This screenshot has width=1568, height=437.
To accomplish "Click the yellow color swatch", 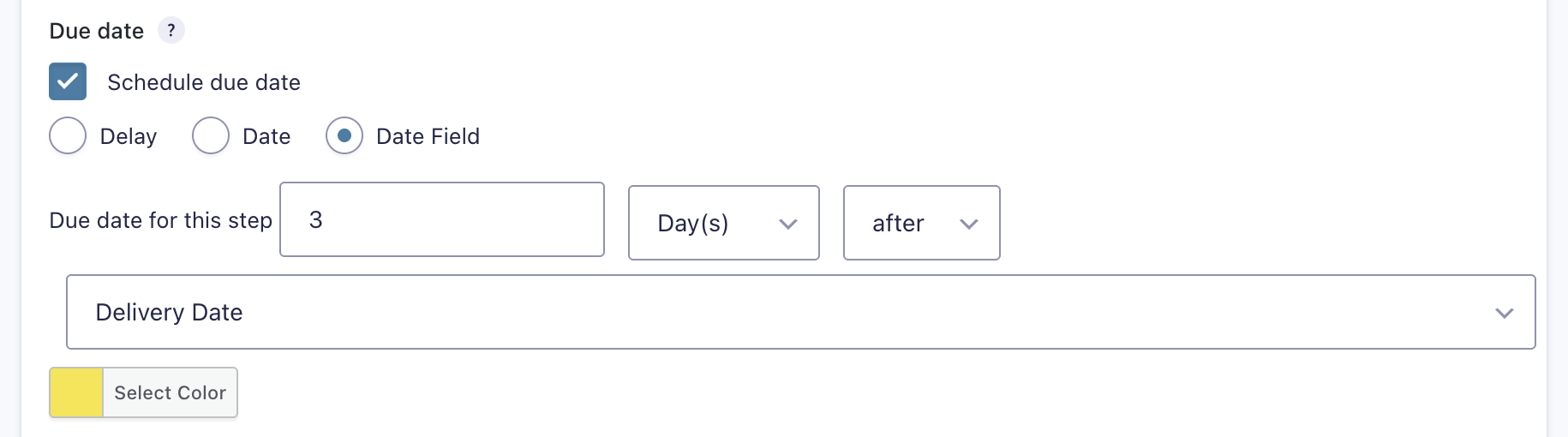I will [x=76, y=392].
